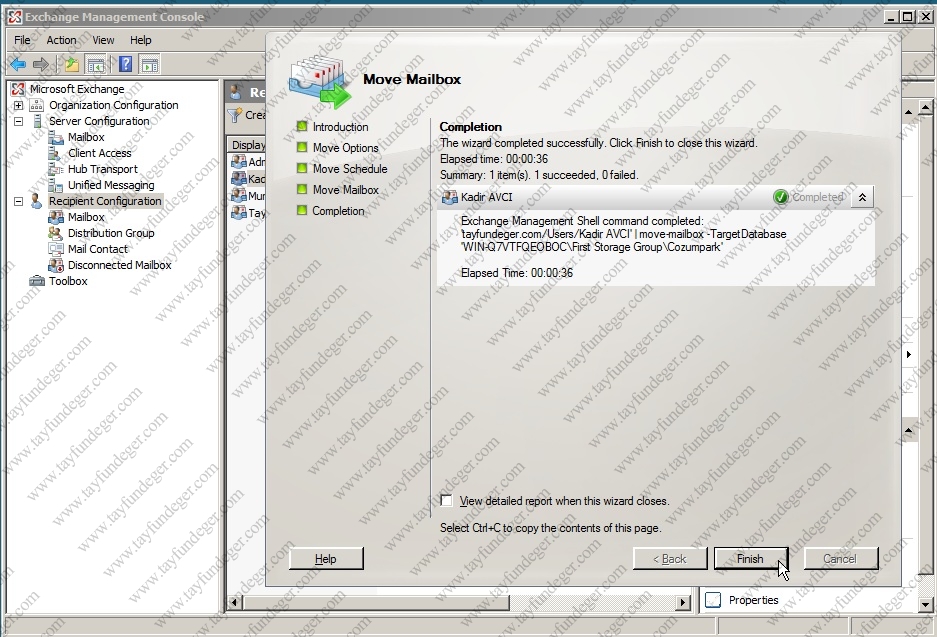Select Server Configuration in the tree

[99, 121]
